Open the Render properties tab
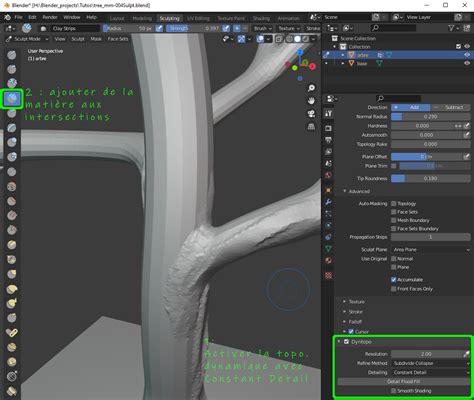The image size is (474, 400). [x=328, y=128]
